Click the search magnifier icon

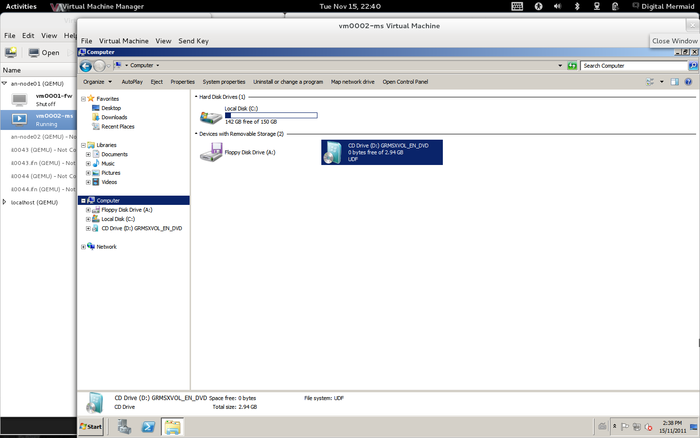click(x=692, y=66)
